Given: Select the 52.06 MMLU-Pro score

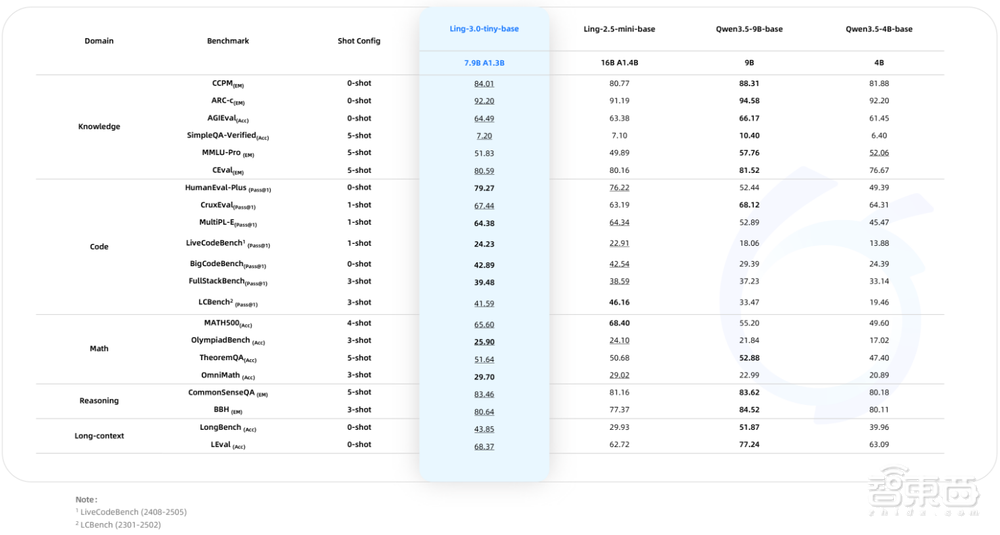Looking at the screenshot, I should click(879, 153).
